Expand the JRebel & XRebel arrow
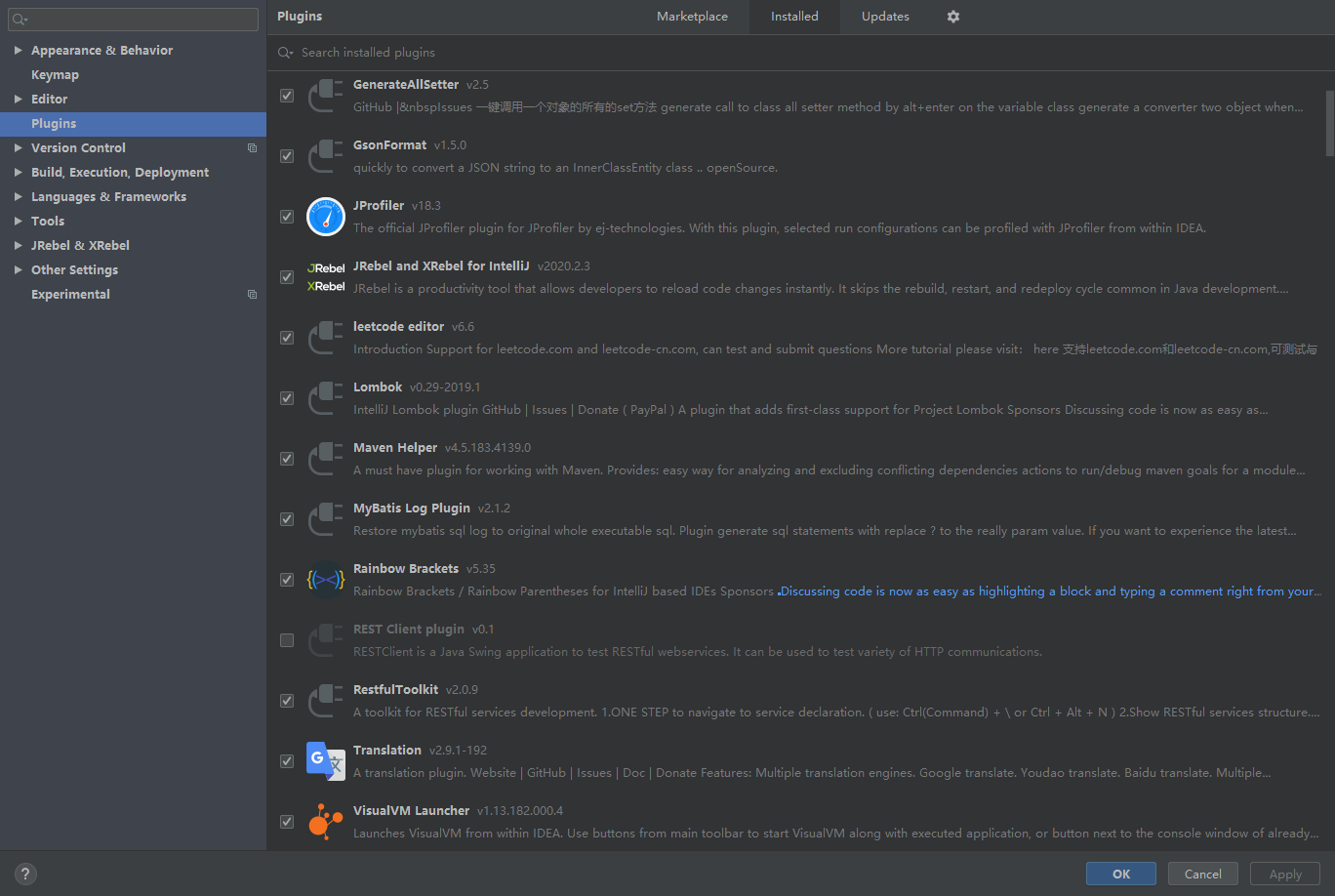 (18, 246)
